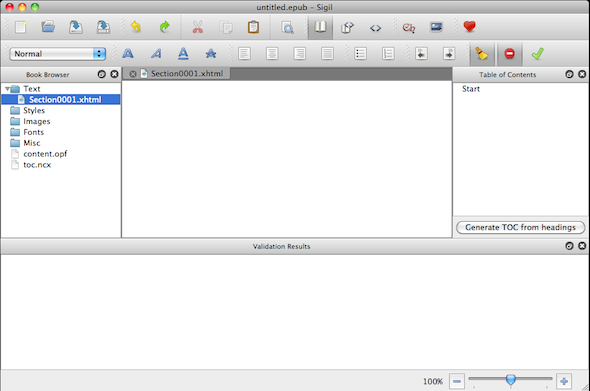590x391 pixels.
Task: Close the Validation Results panel
Action: click(582, 246)
